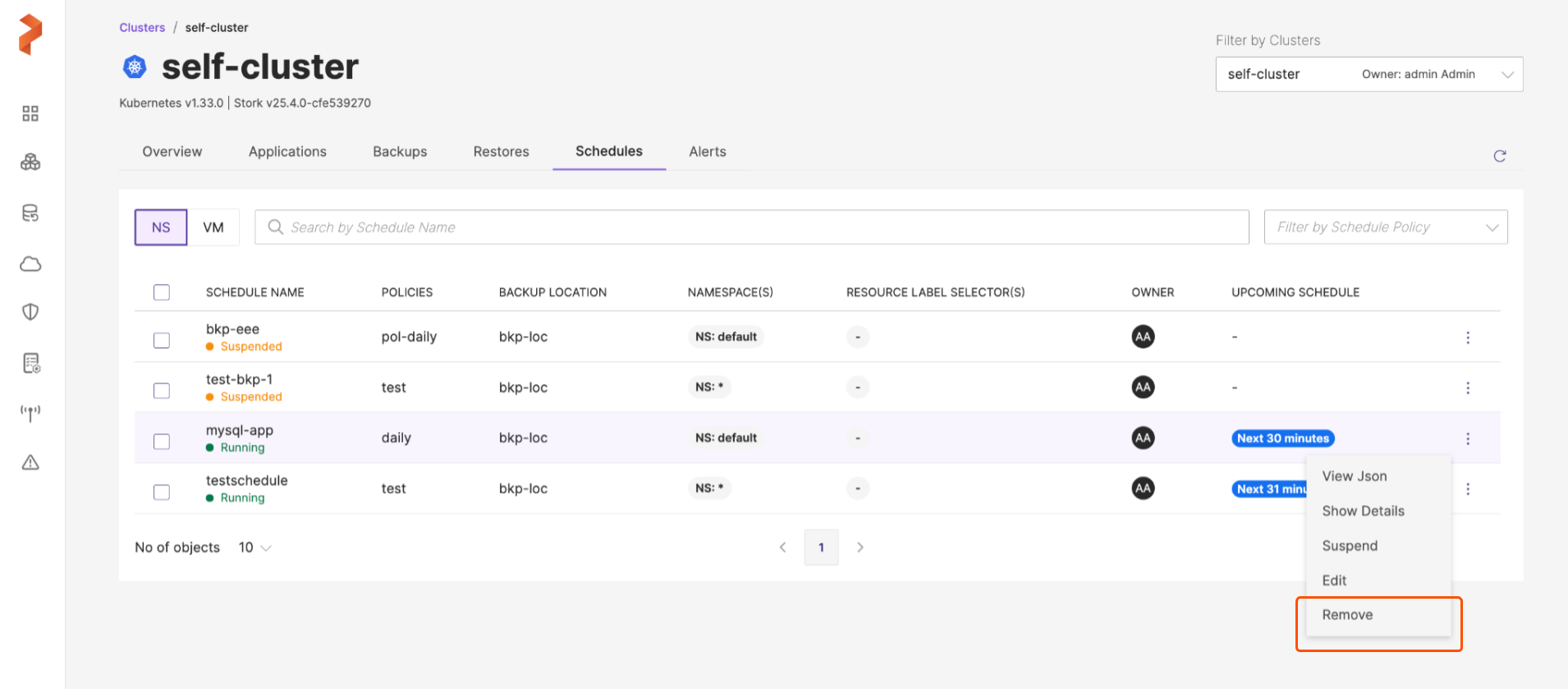Viewport: 1568px width, 689px height.
Task: Open the cloud settings icon in sidebar
Action: coord(30,264)
